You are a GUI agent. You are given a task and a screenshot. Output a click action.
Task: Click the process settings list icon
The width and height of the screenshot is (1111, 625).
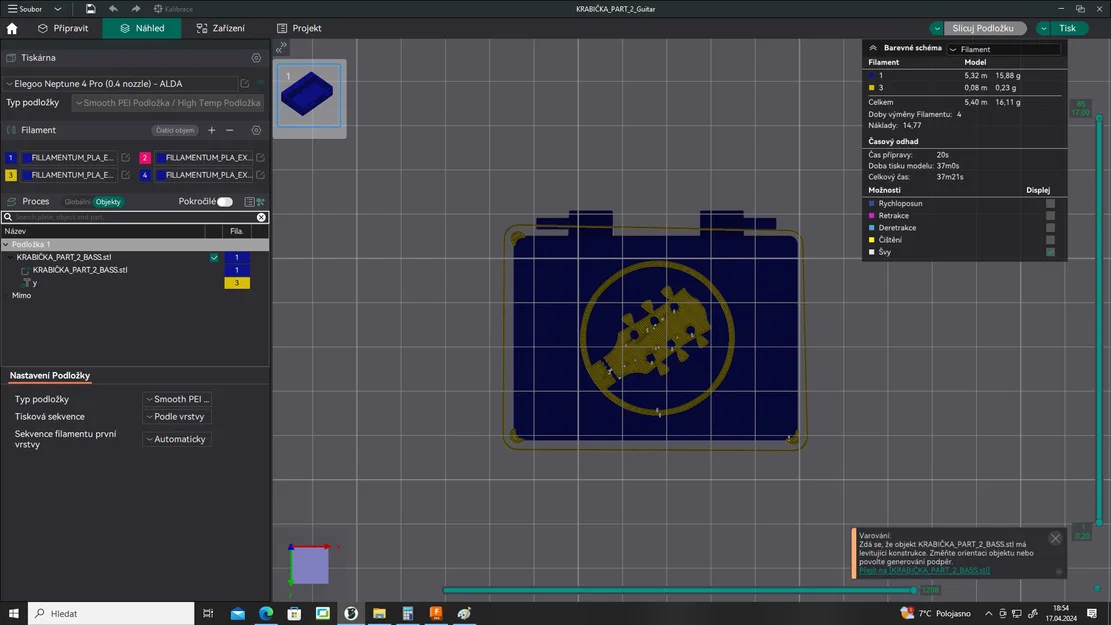249,202
